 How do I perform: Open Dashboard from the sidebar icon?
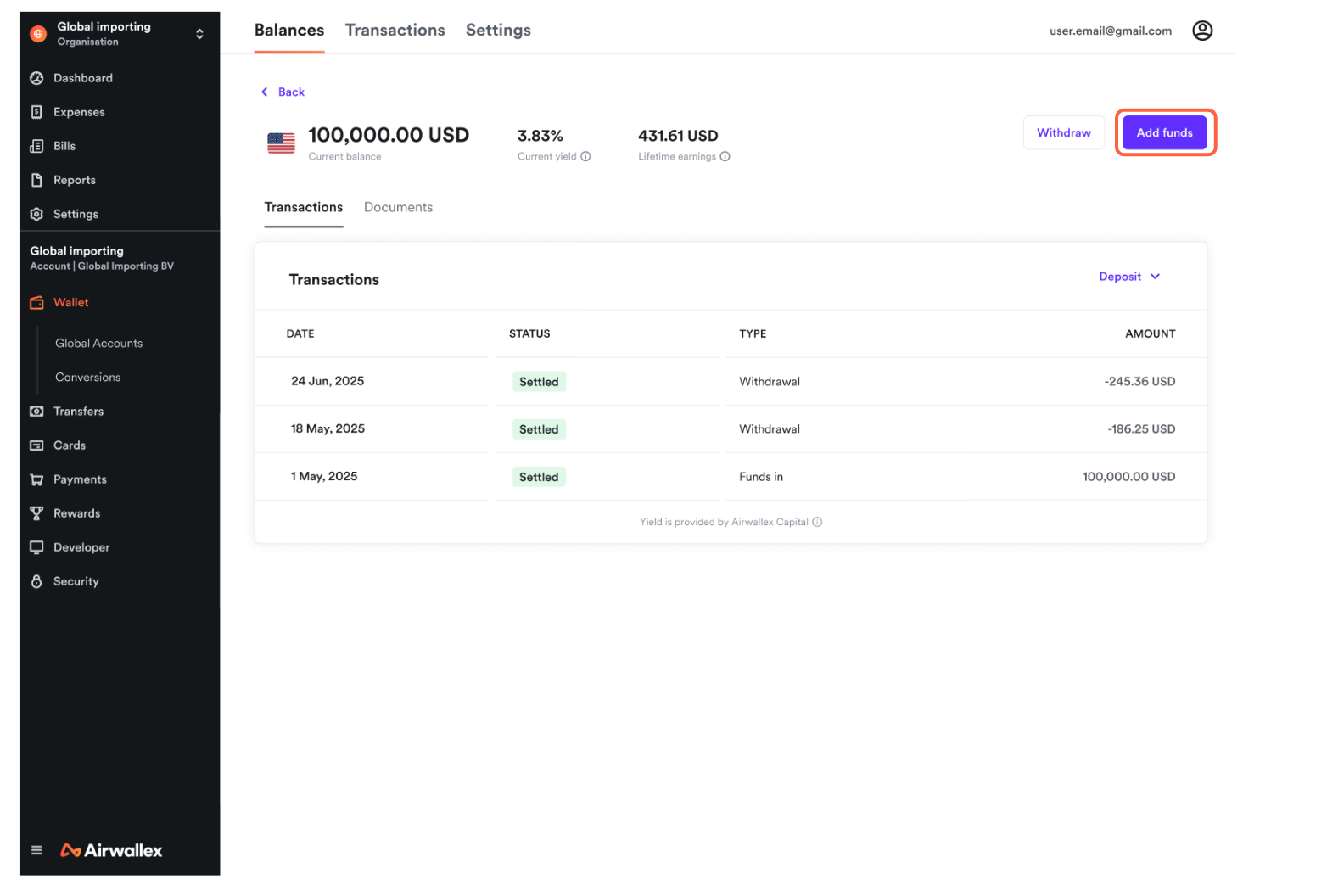point(36,78)
